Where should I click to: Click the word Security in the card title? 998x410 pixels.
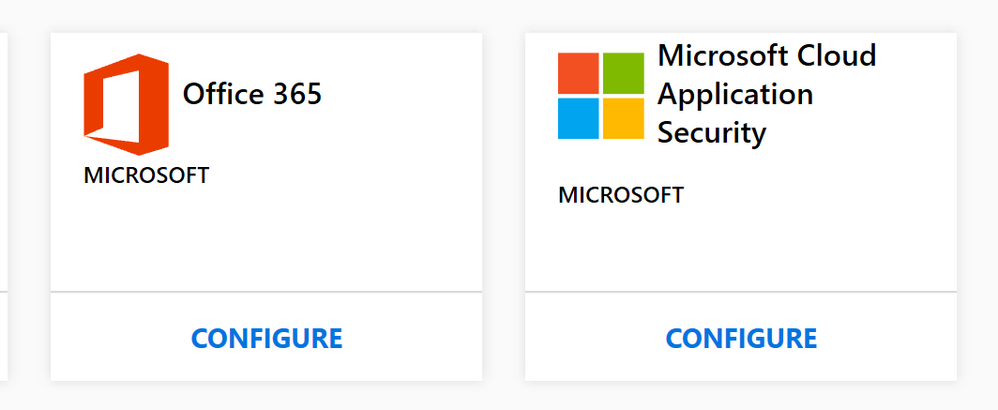pyautogui.click(x=712, y=133)
